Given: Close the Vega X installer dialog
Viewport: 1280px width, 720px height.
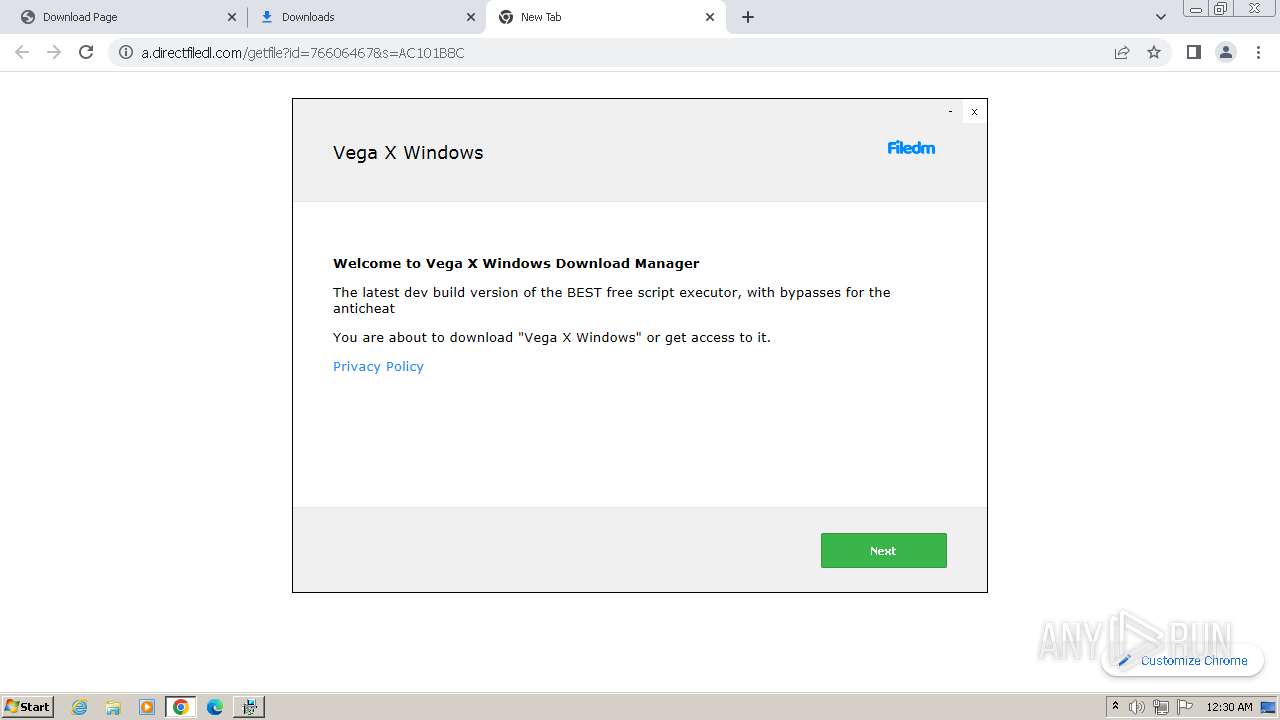Looking at the screenshot, I should [974, 112].
